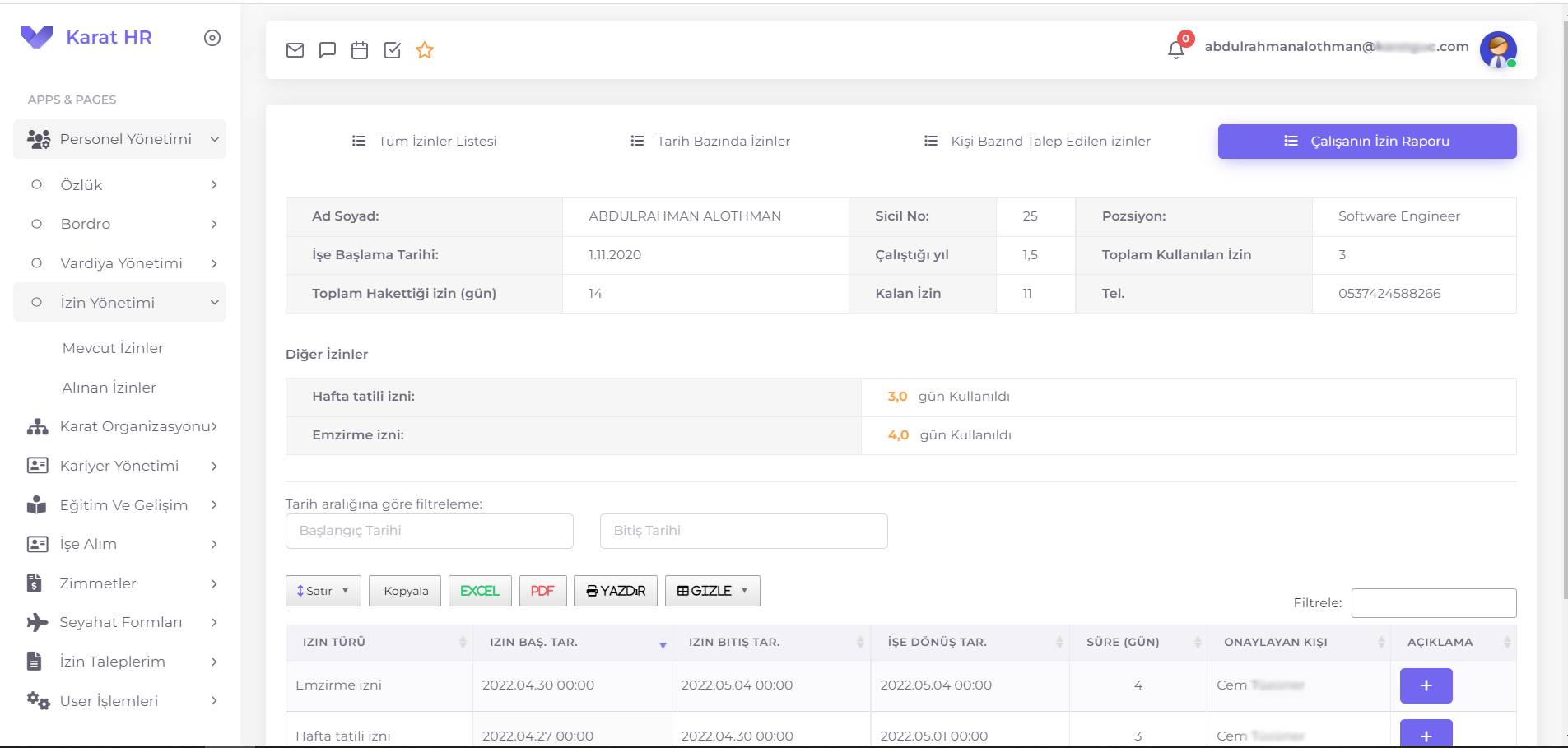Click the Filtrele search field
This screenshot has height=748, width=1568.
[1434, 602]
